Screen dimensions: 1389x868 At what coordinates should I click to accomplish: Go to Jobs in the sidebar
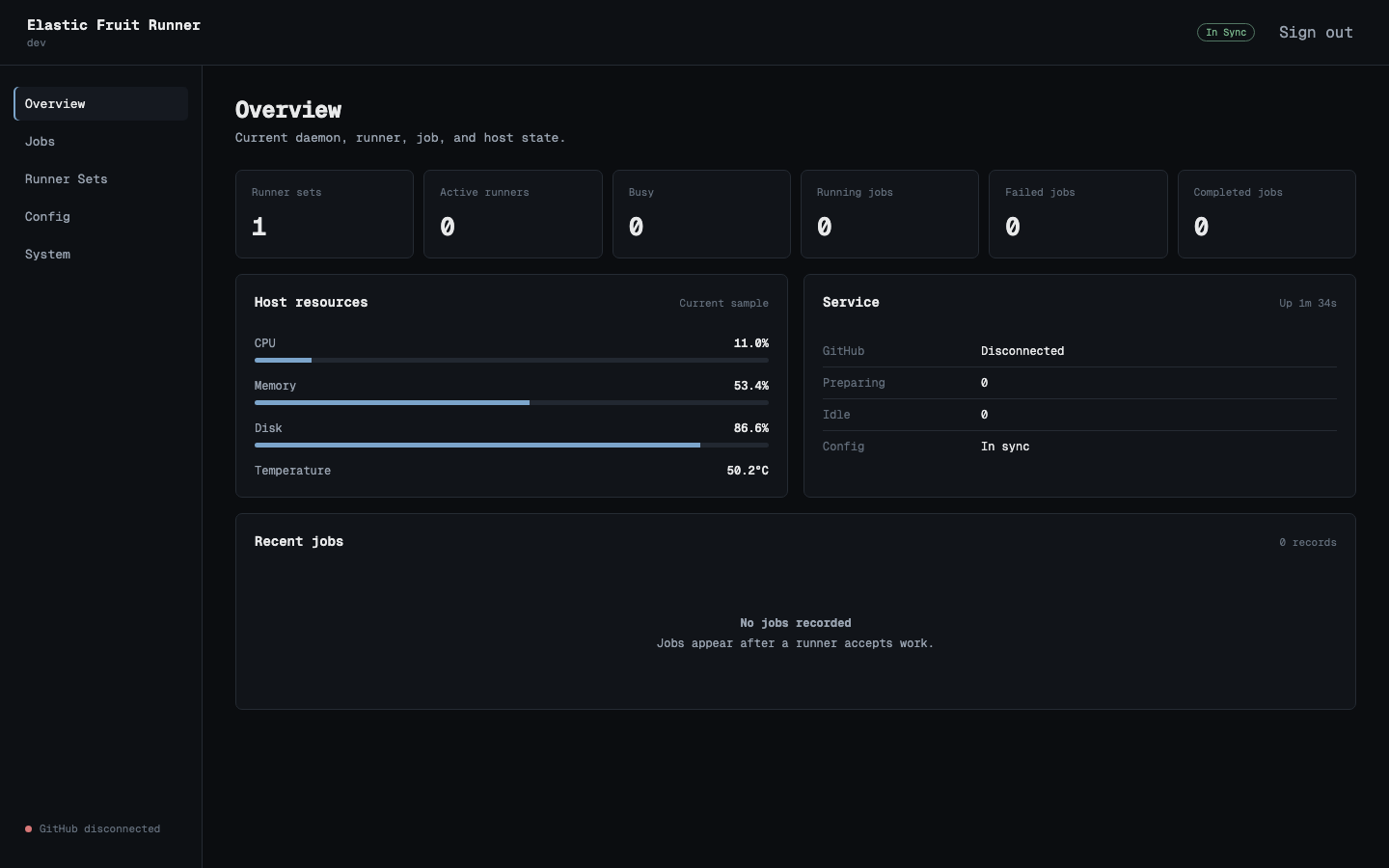pyautogui.click(x=100, y=141)
